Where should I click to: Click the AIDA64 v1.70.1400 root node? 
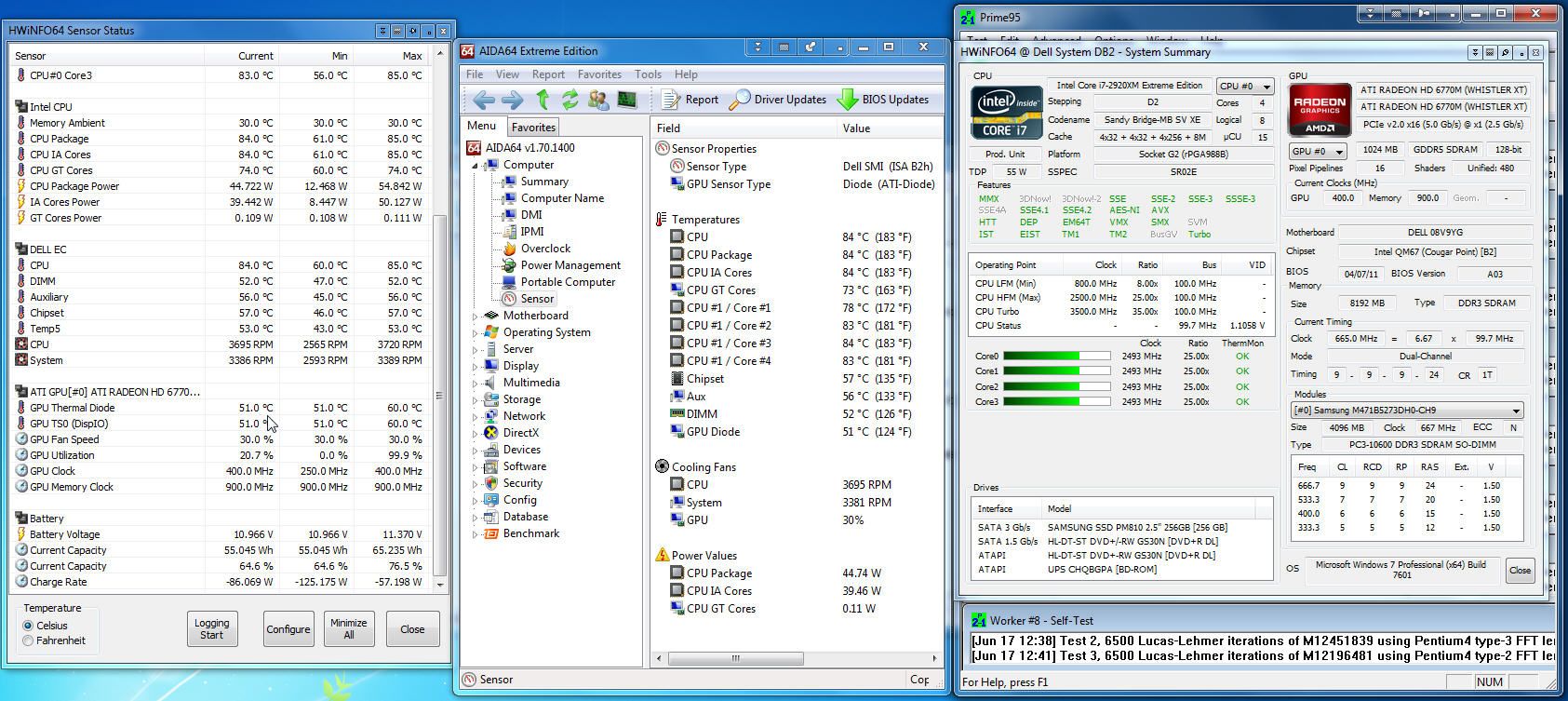pos(529,148)
